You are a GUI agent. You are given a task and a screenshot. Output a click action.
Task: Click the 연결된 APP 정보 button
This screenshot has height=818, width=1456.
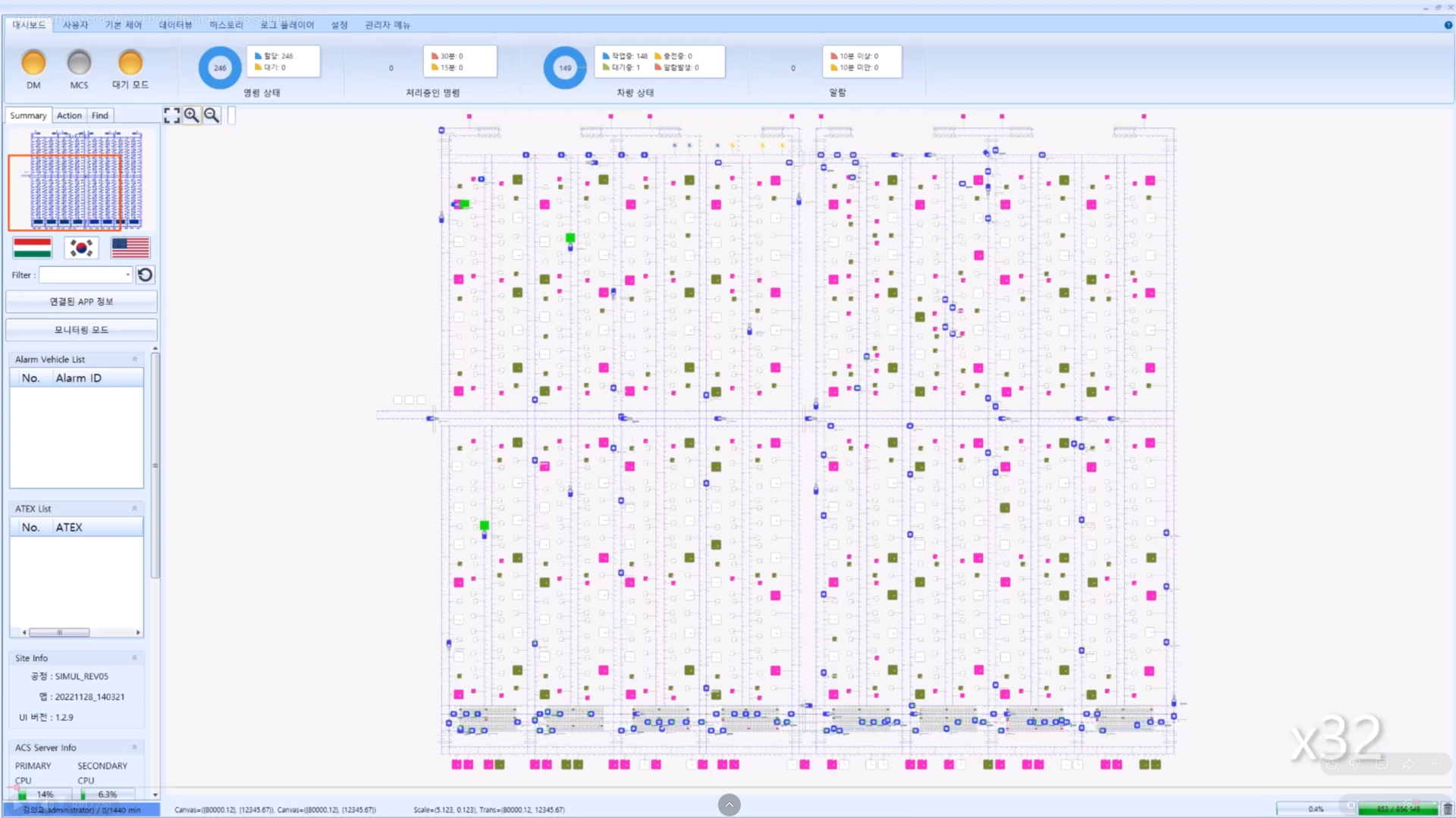point(81,302)
